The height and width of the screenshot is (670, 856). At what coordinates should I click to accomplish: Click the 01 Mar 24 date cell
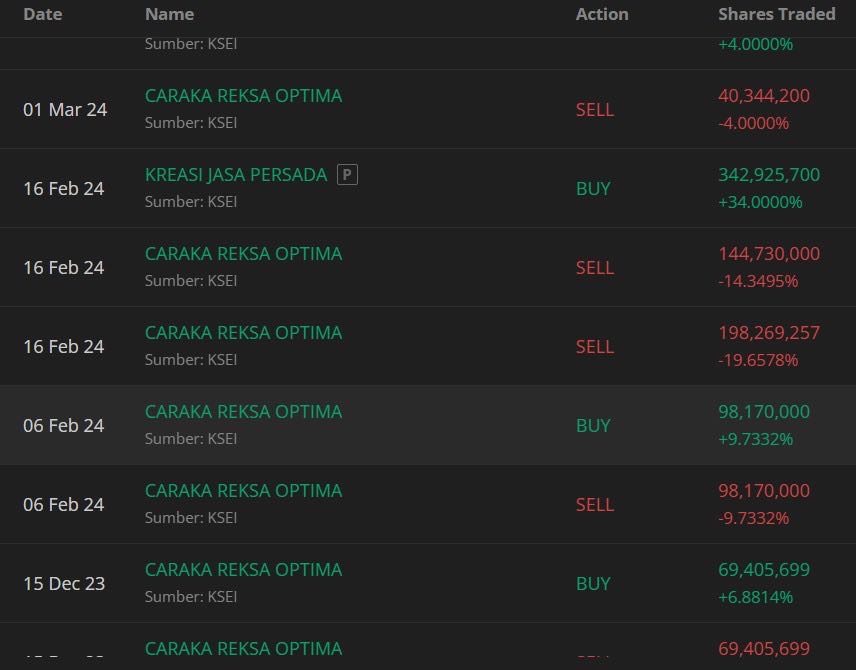pos(65,110)
